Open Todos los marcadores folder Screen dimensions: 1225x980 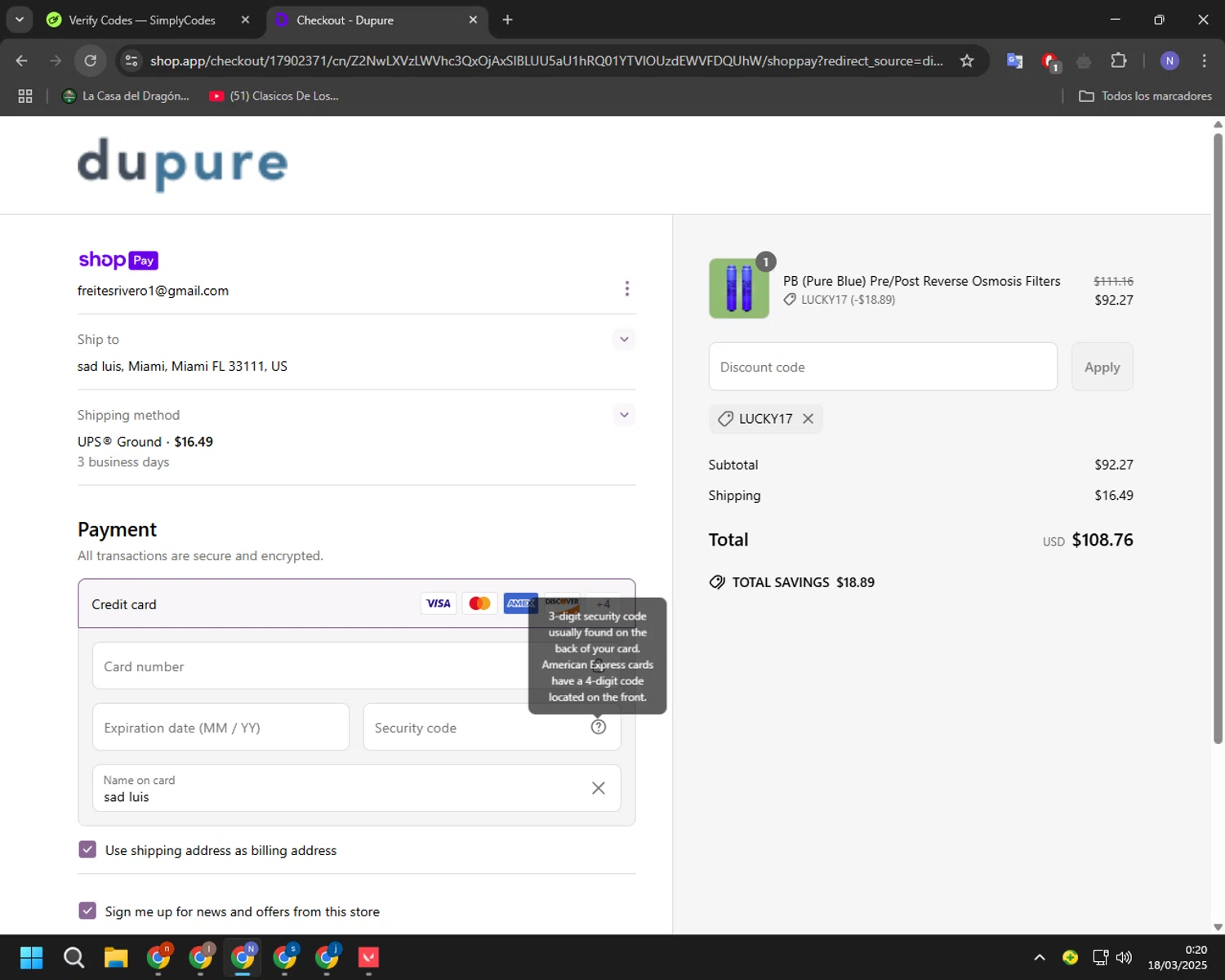[1145, 96]
